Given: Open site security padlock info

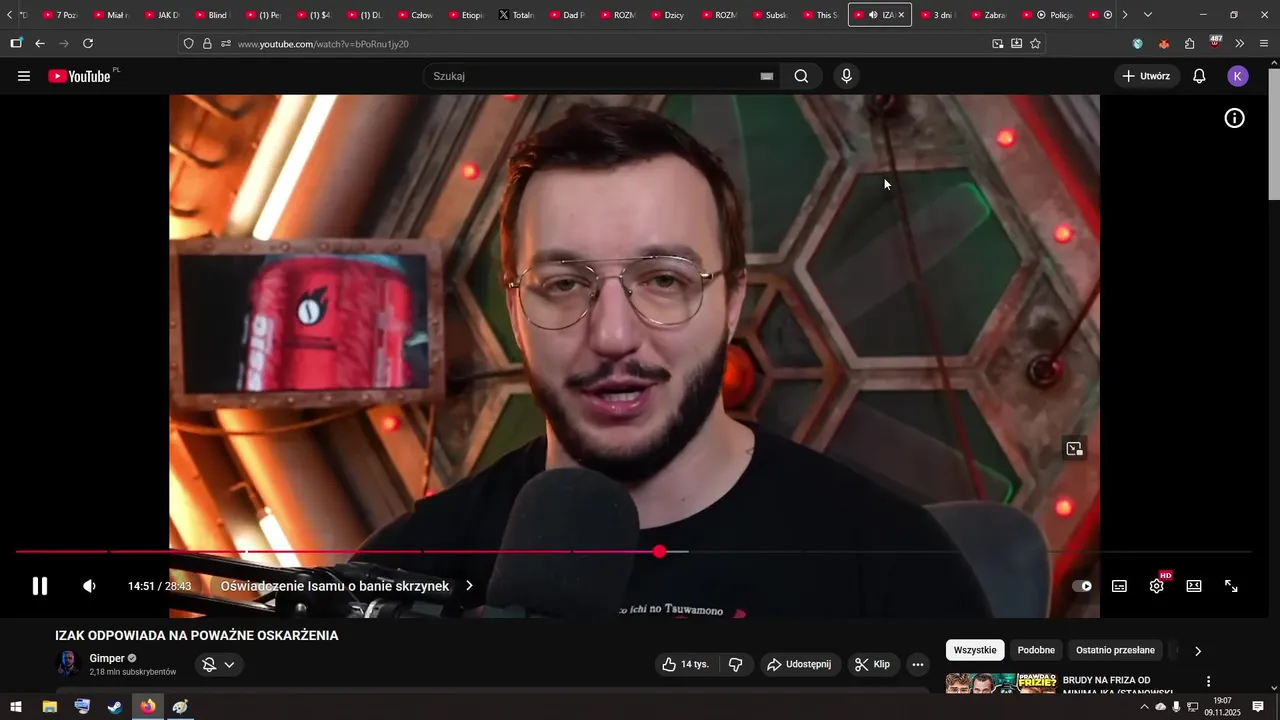Looking at the screenshot, I should pos(207,44).
